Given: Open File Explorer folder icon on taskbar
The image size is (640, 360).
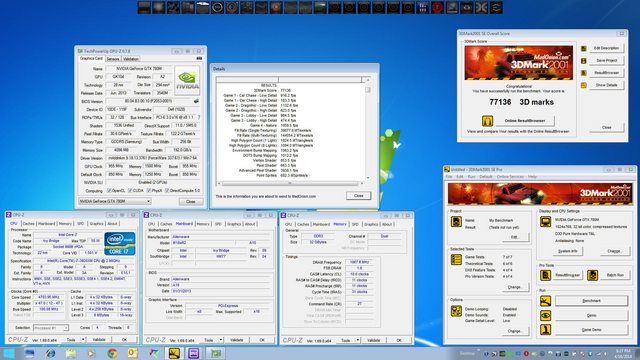Looking at the screenshot, I should [x=71, y=353].
